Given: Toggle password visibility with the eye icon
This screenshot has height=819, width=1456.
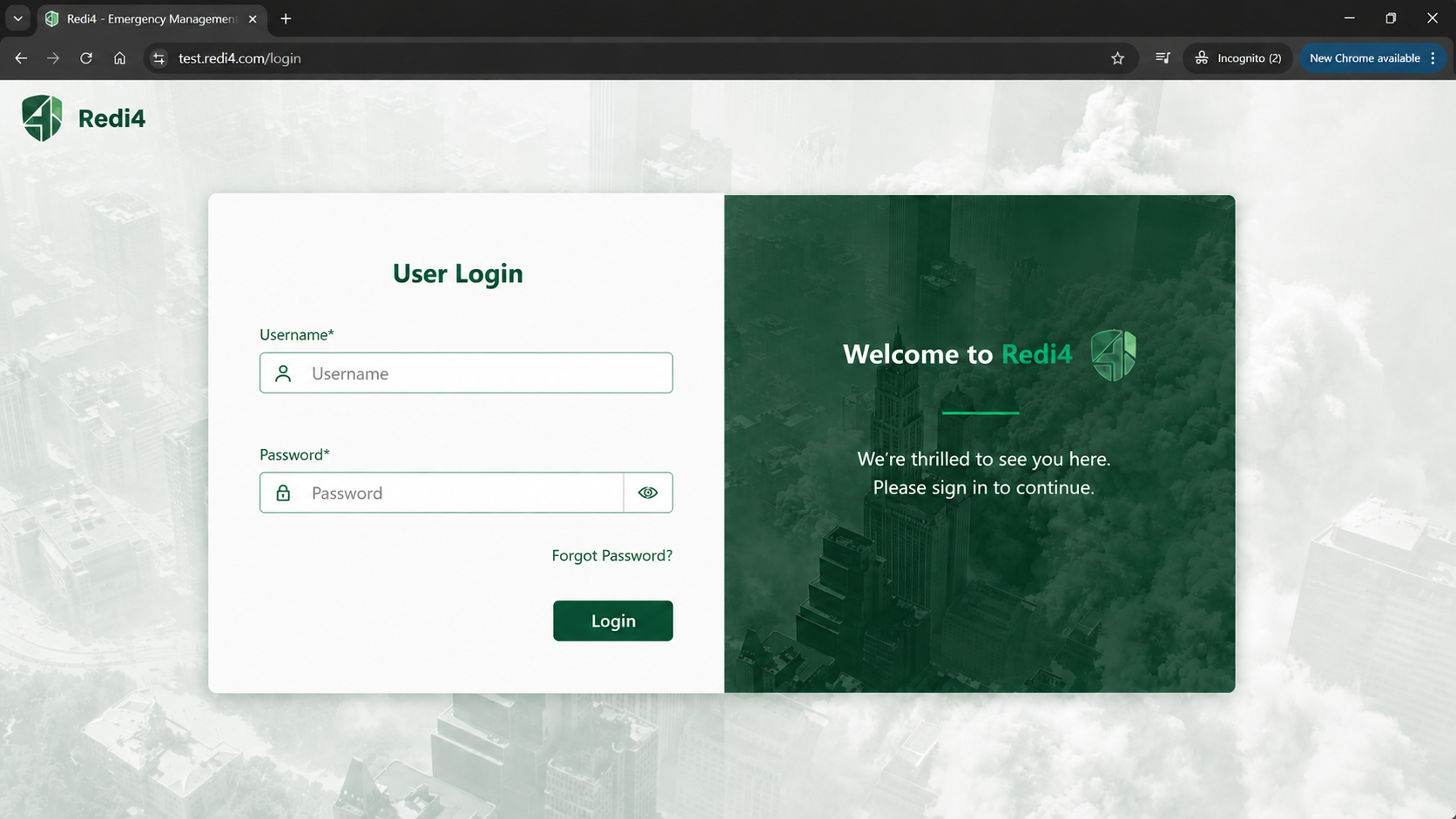Looking at the screenshot, I should (x=648, y=493).
